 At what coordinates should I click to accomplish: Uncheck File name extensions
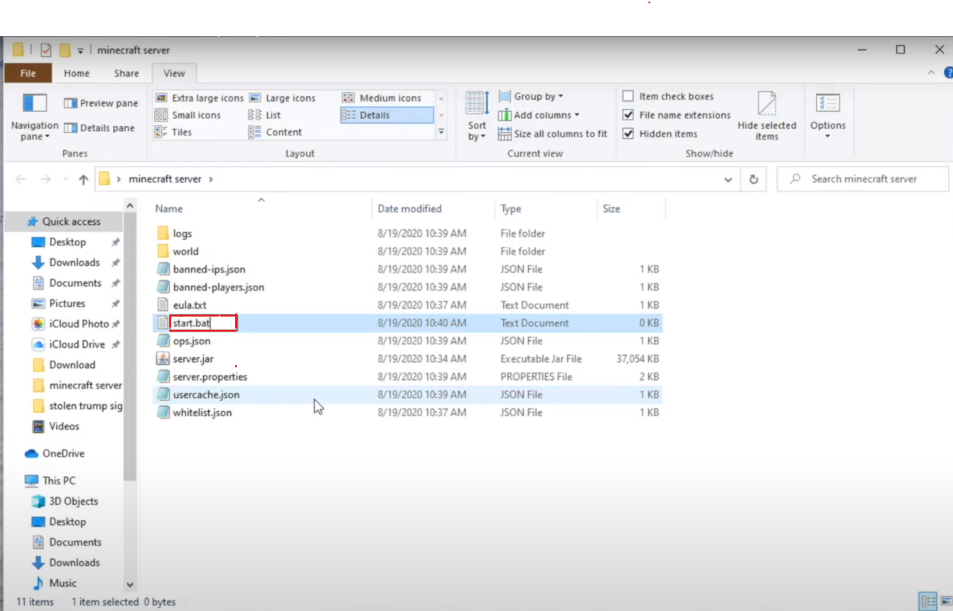(628, 115)
